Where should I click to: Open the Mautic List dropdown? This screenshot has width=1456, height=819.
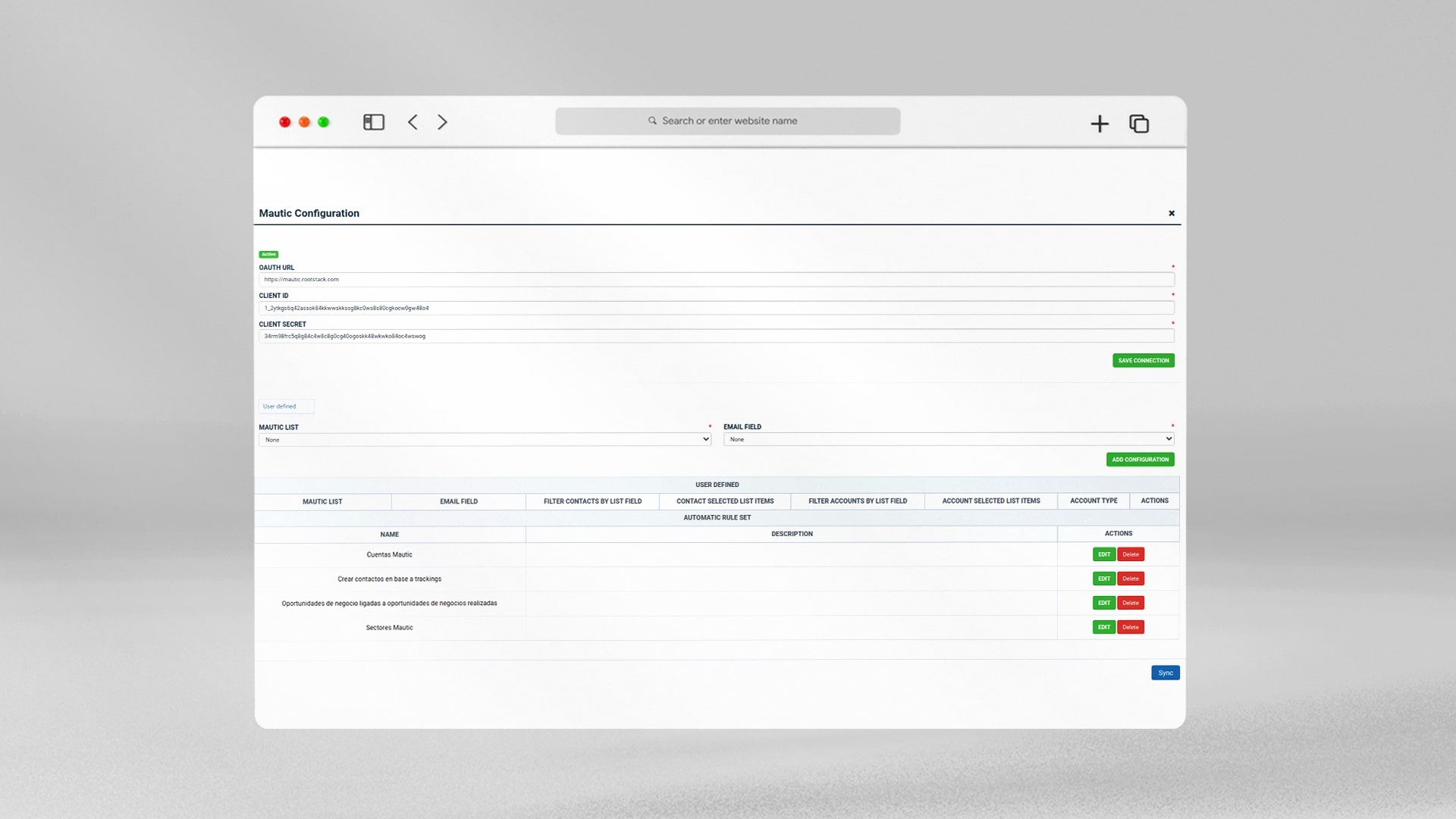(485, 440)
